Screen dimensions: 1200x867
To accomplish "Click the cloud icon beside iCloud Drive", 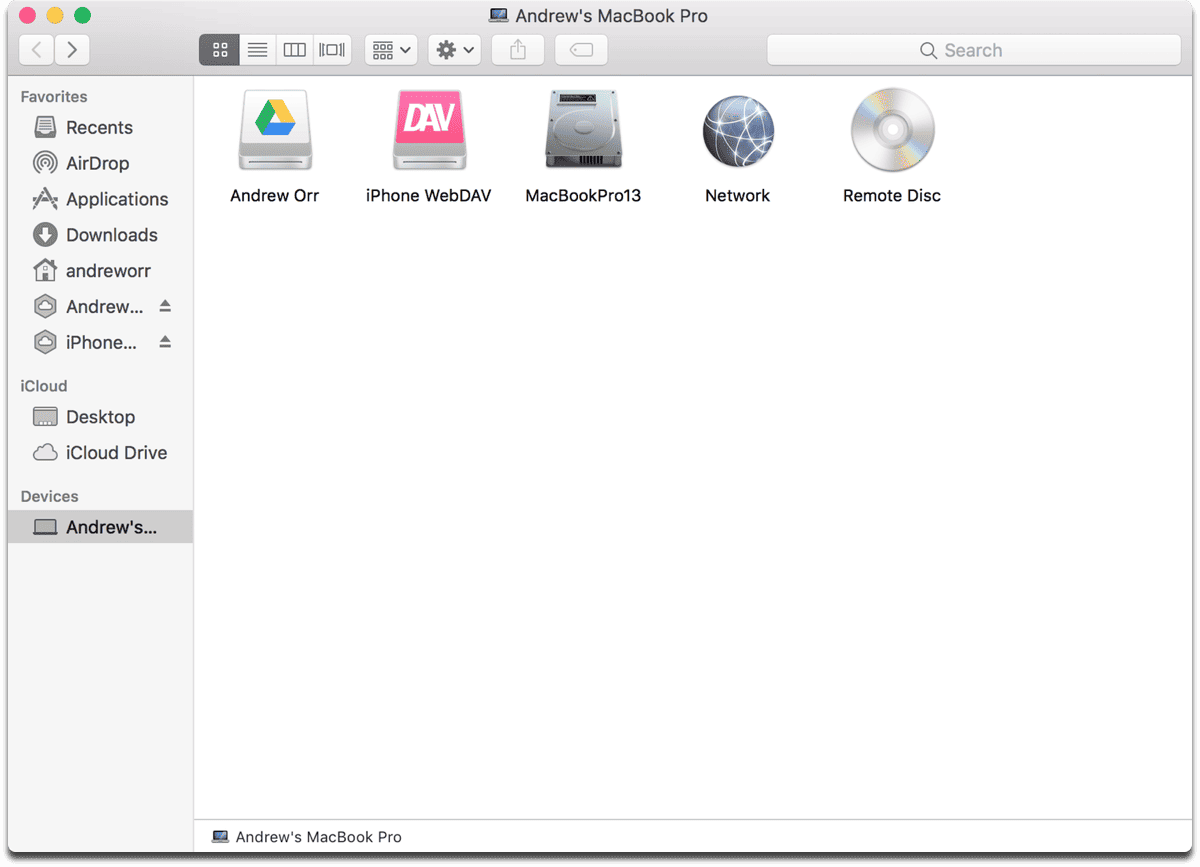I will tap(45, 453).
